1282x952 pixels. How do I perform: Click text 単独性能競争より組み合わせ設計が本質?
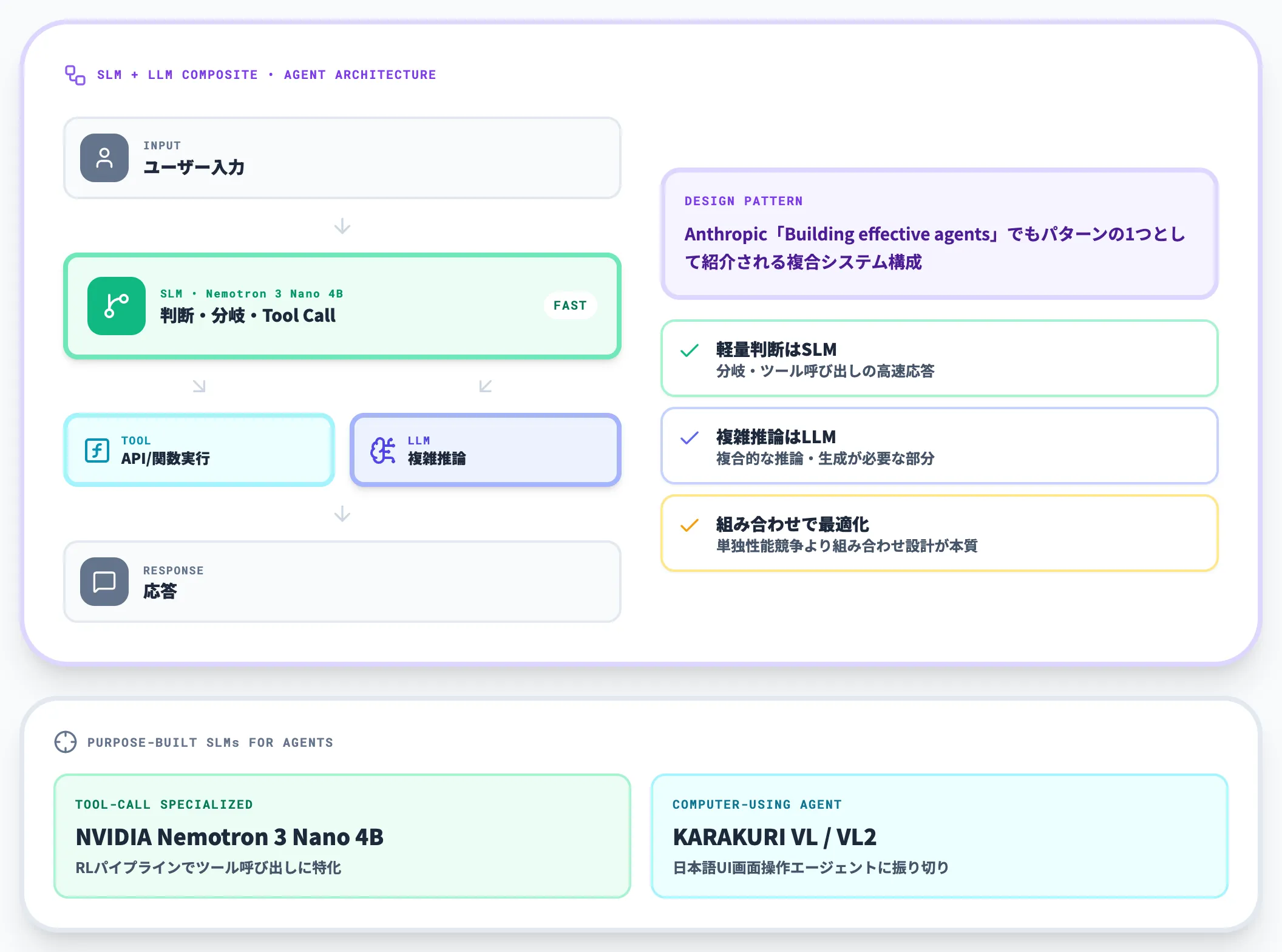847,546
